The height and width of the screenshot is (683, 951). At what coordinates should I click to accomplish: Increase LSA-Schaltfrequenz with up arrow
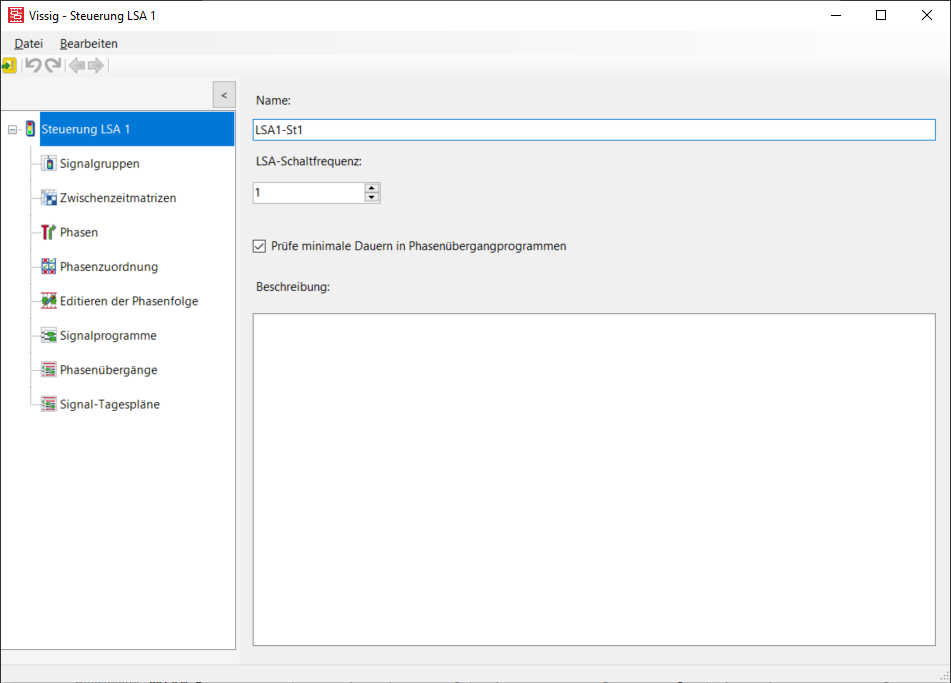[372, 188]
